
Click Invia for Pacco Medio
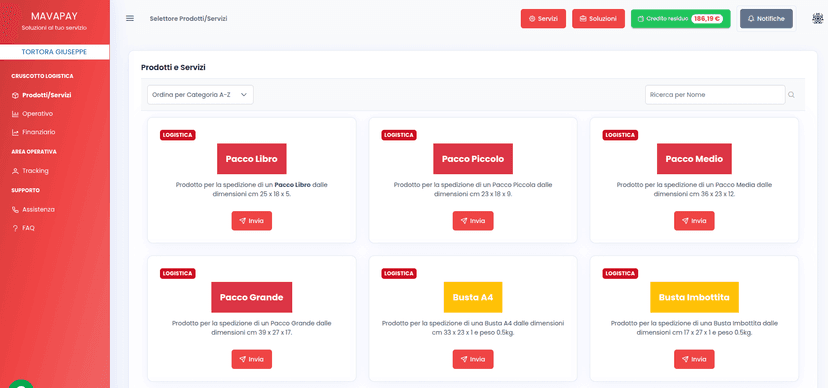pyautogui.click(x=694, y=221)
